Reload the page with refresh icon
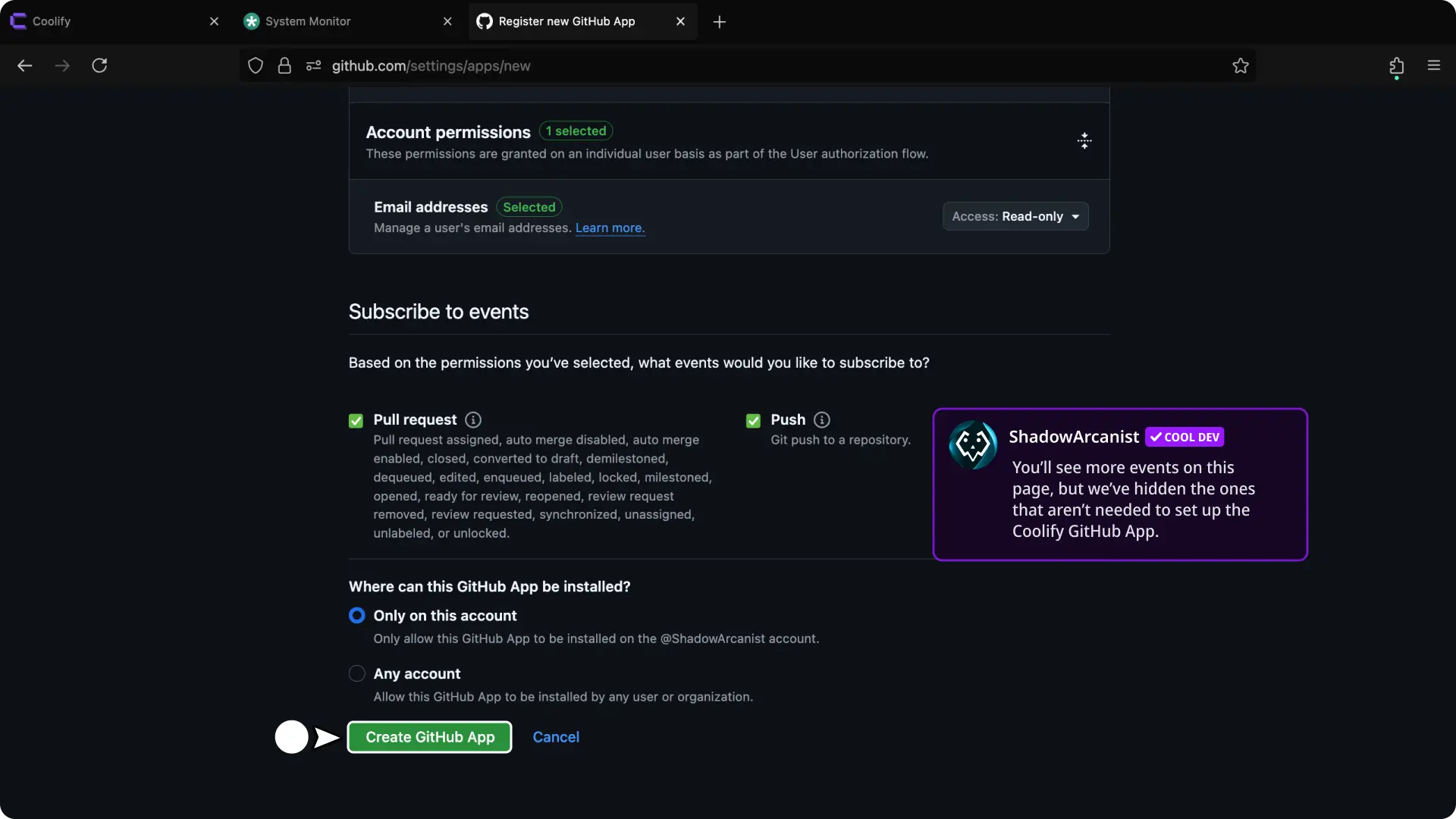Image resolution: width=1456 pixels, height=819 pixels. tap(99, 66)
